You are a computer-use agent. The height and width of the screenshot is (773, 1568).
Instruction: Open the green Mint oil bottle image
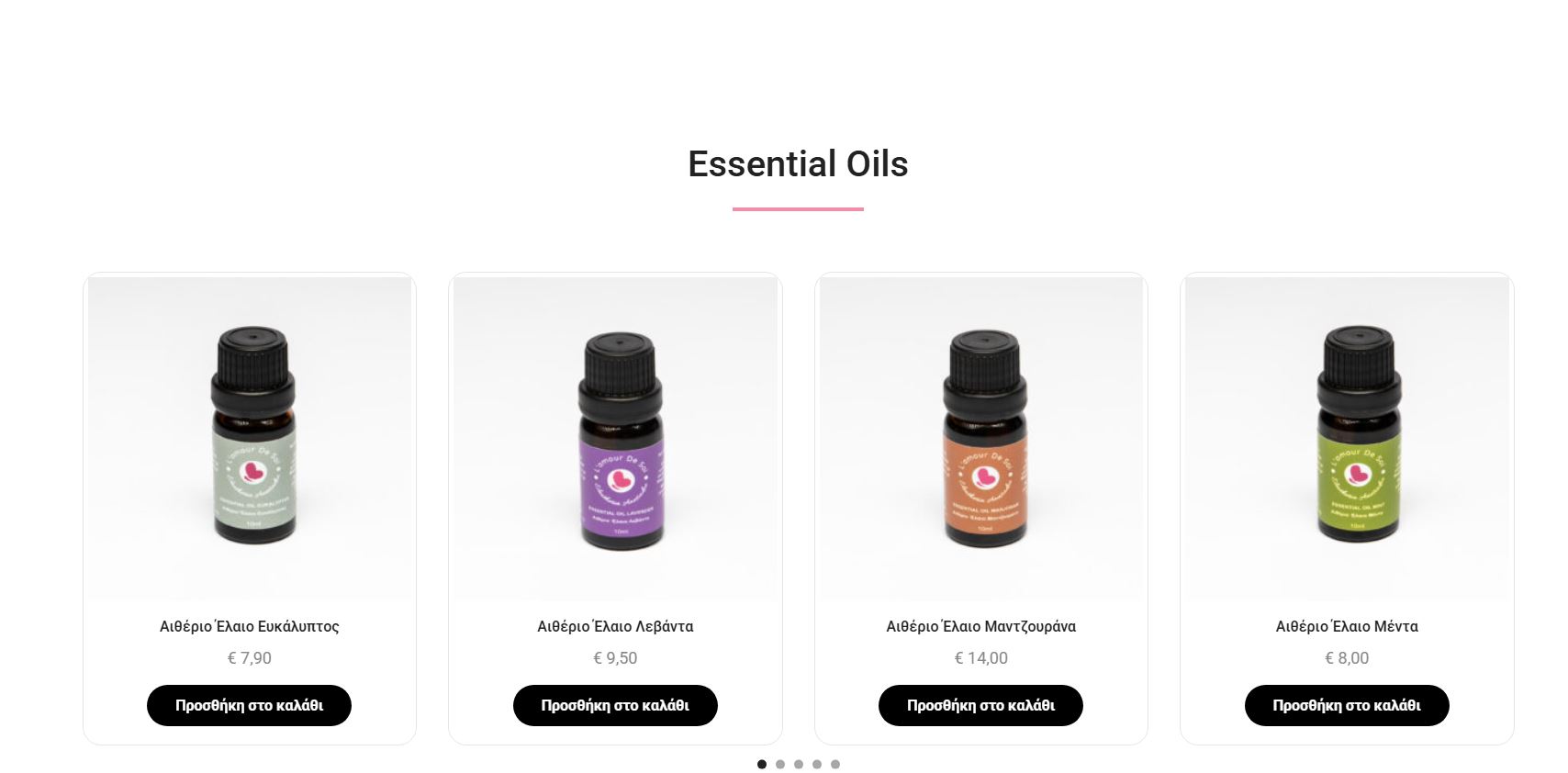point(1347,439)
